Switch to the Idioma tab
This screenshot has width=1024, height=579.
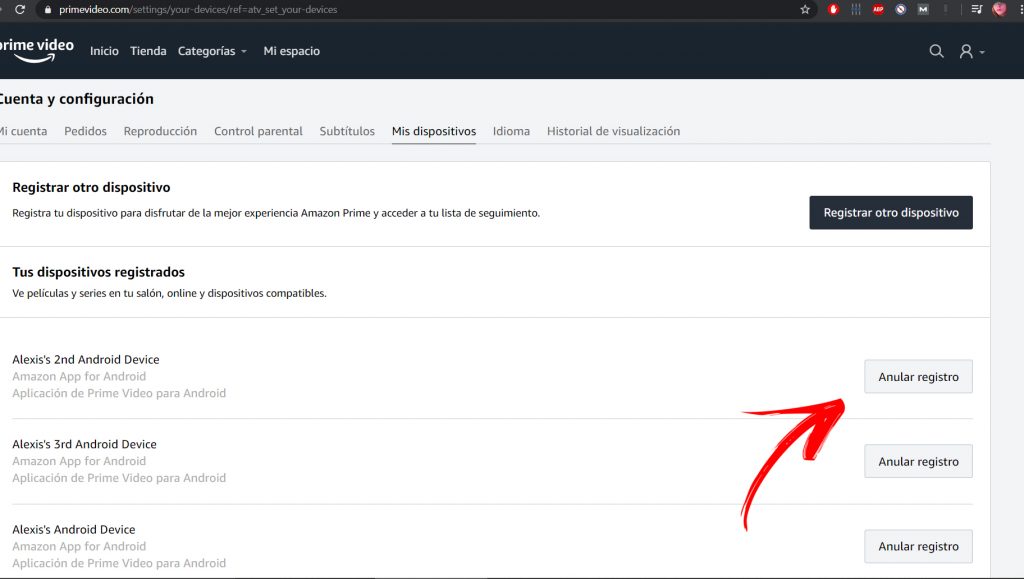coord(511,131)
